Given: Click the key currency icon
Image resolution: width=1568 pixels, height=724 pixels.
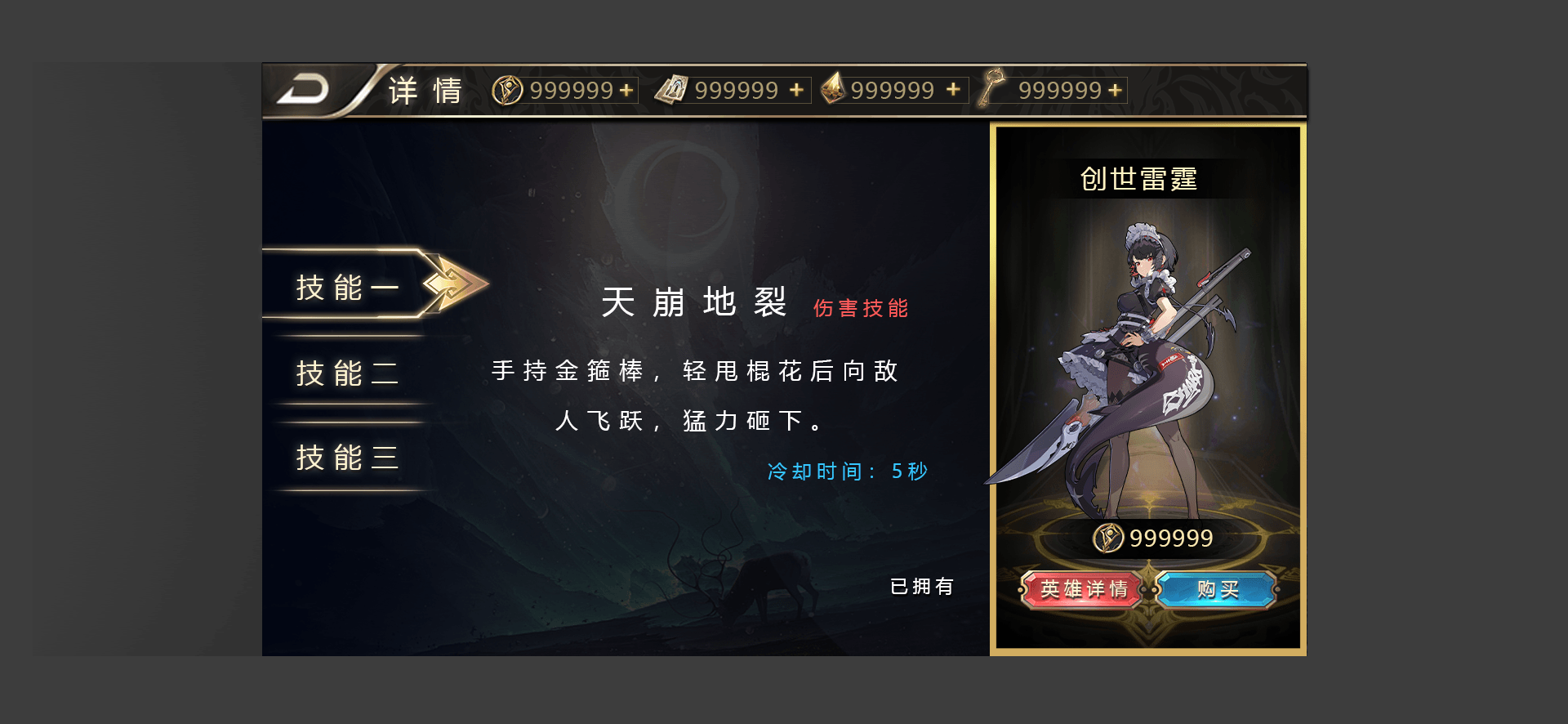Looking at the screenshot, I should pos(992,87).
